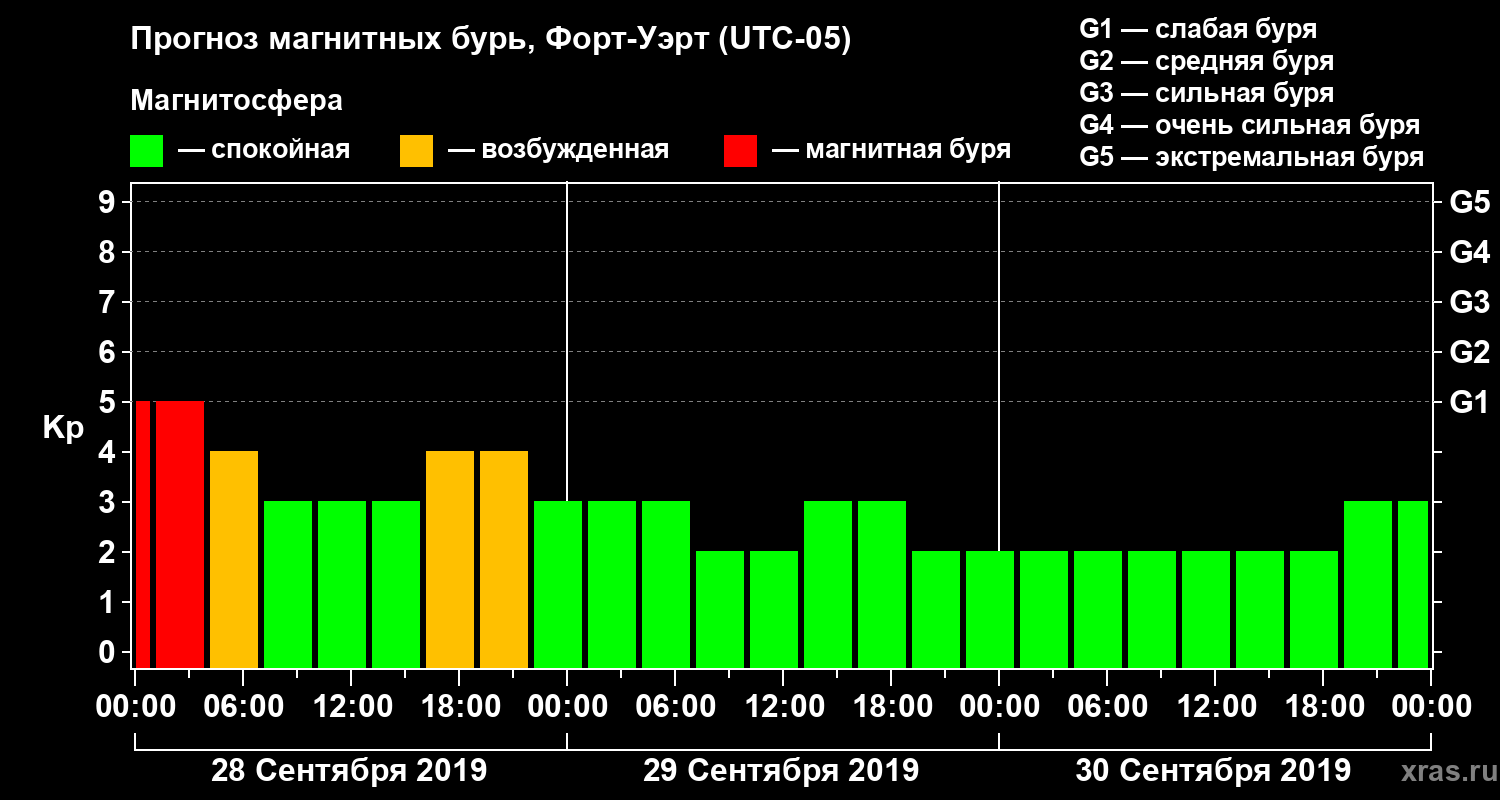The height and width of the screenshot is (800, 1500).
Task: Click the 'Kp' axis title
Action: point(62,427)
